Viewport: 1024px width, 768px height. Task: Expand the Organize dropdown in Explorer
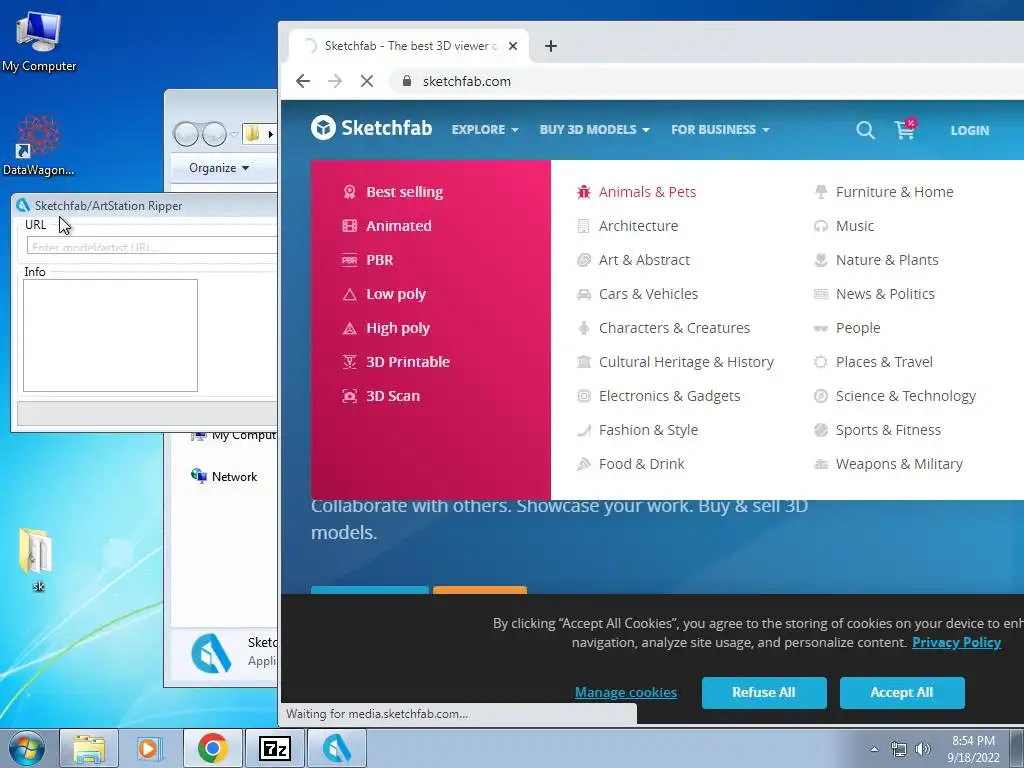click(219, 168)
